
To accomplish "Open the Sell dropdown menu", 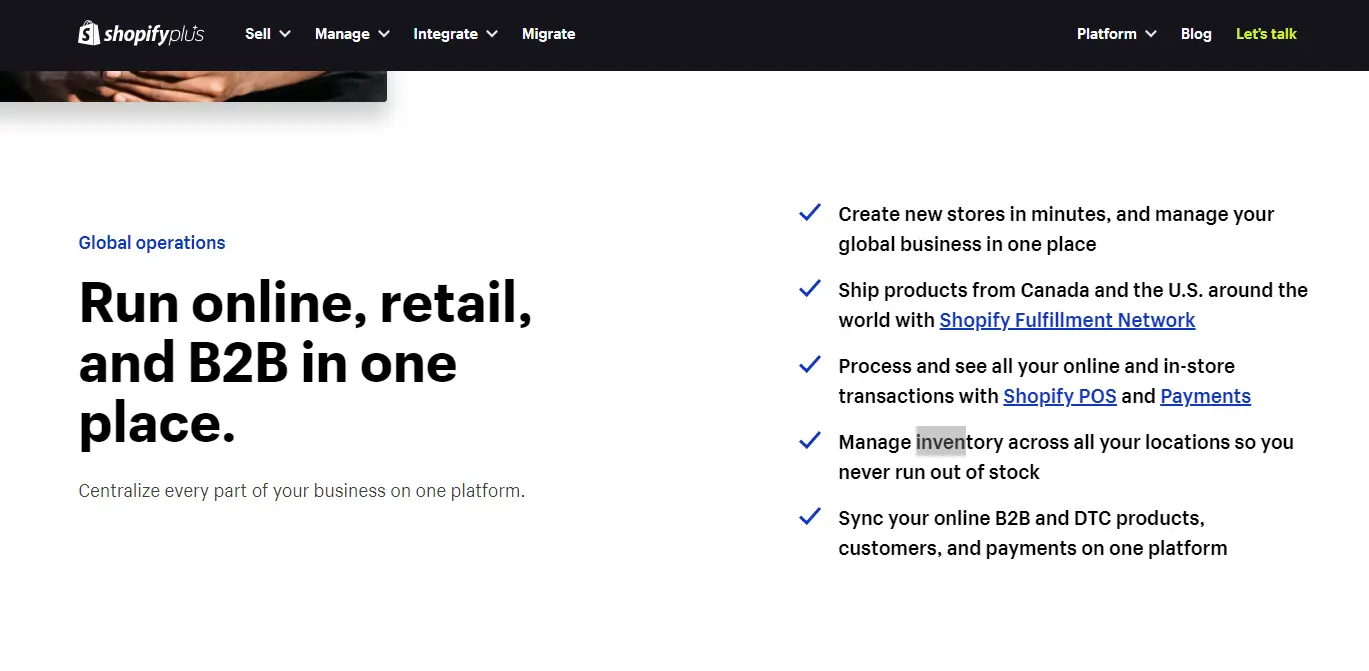I will click(x=268, y=34).
